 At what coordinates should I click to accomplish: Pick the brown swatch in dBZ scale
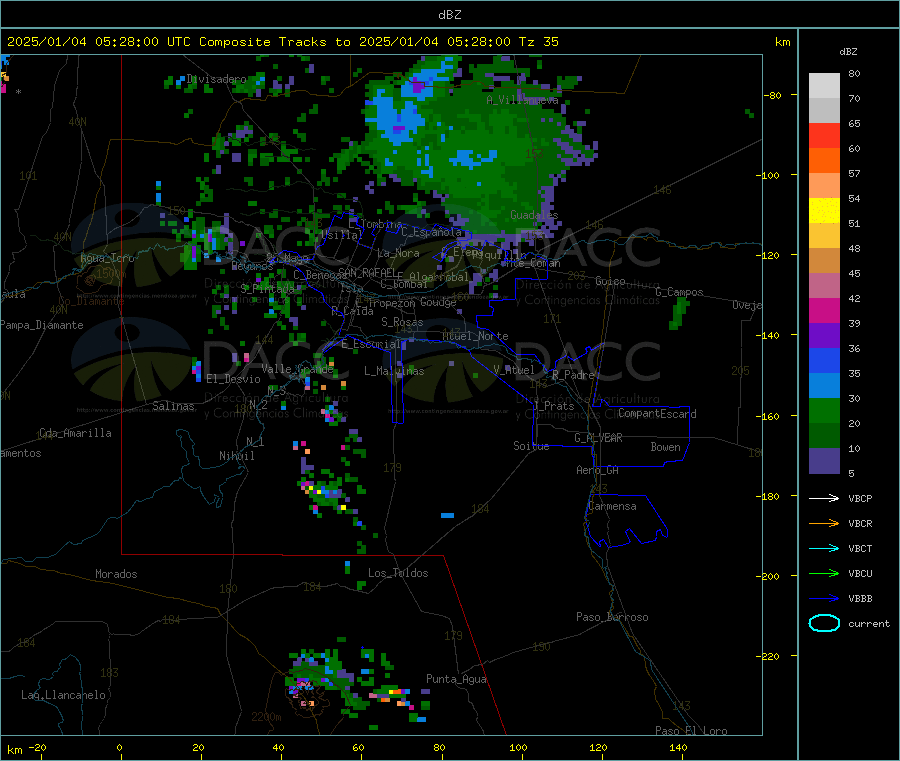824,261
